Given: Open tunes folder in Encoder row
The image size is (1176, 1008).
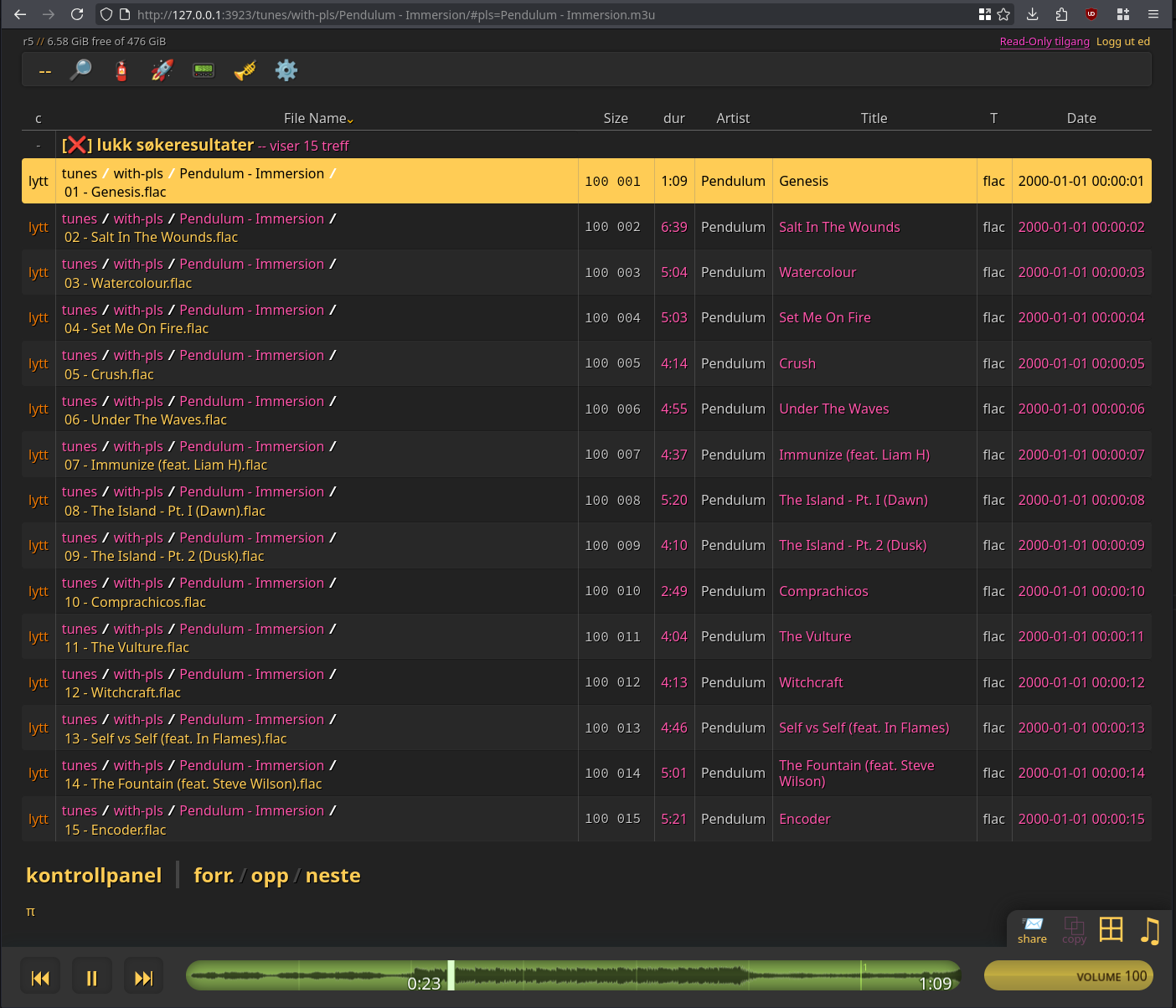Looking at the screenshot, I should (x=80, y=810).
